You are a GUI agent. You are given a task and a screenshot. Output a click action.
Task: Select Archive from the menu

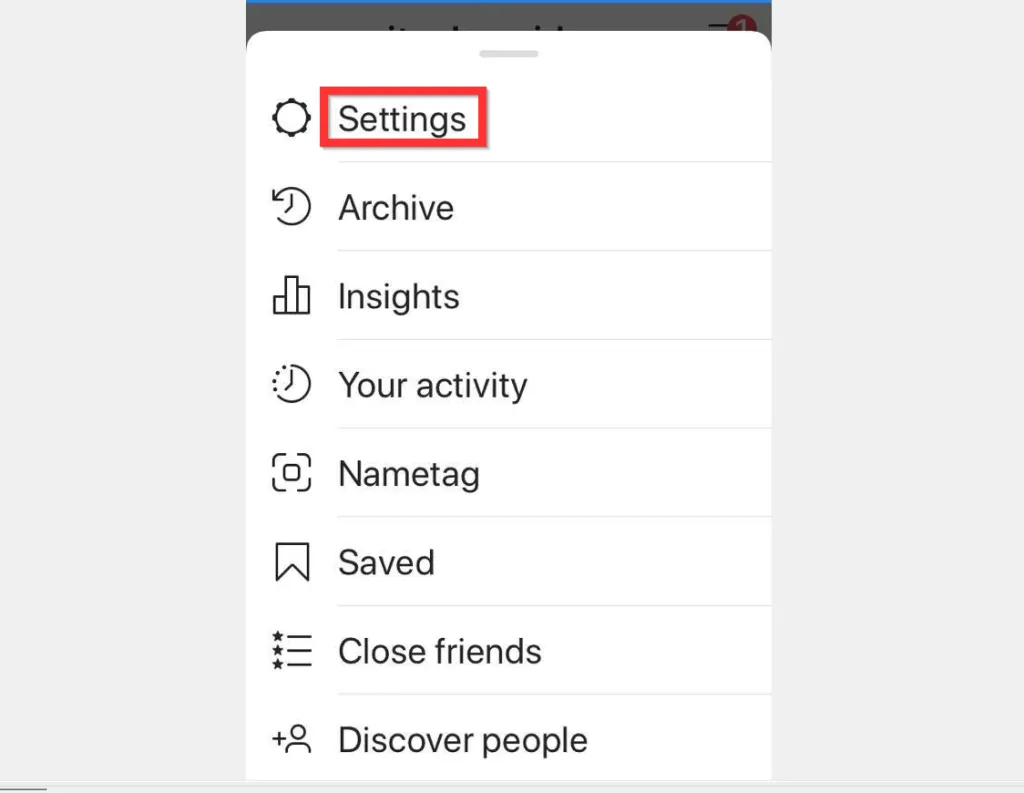[396, 207]
